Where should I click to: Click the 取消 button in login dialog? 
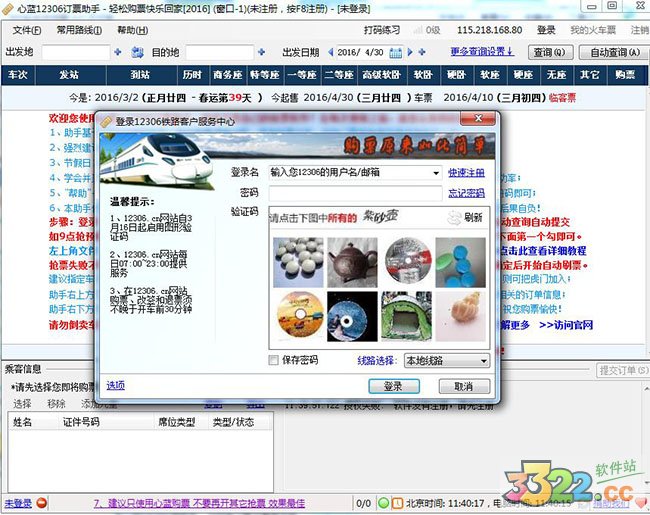(464, 386)
